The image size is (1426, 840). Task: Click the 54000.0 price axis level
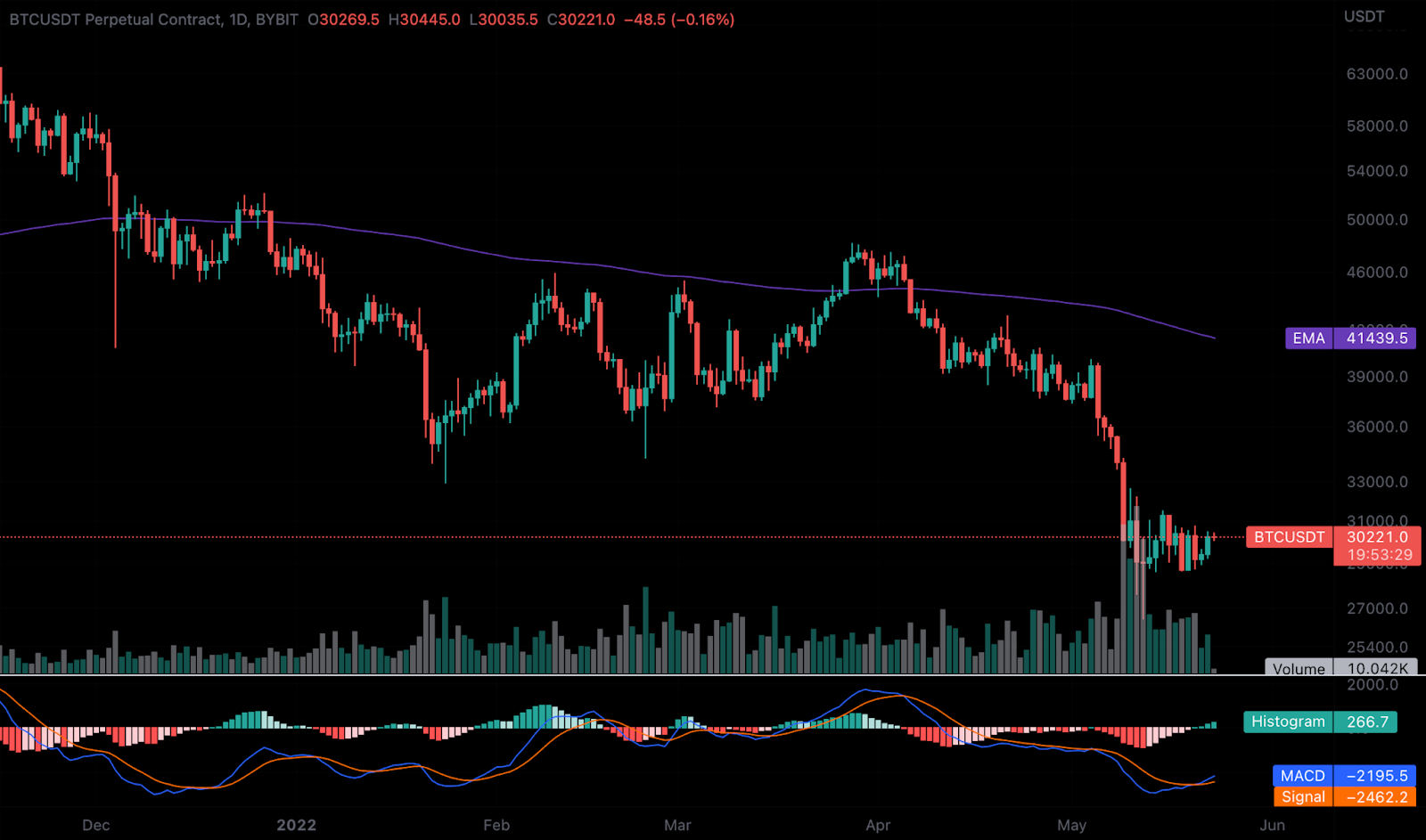[x=1377, y=171]
